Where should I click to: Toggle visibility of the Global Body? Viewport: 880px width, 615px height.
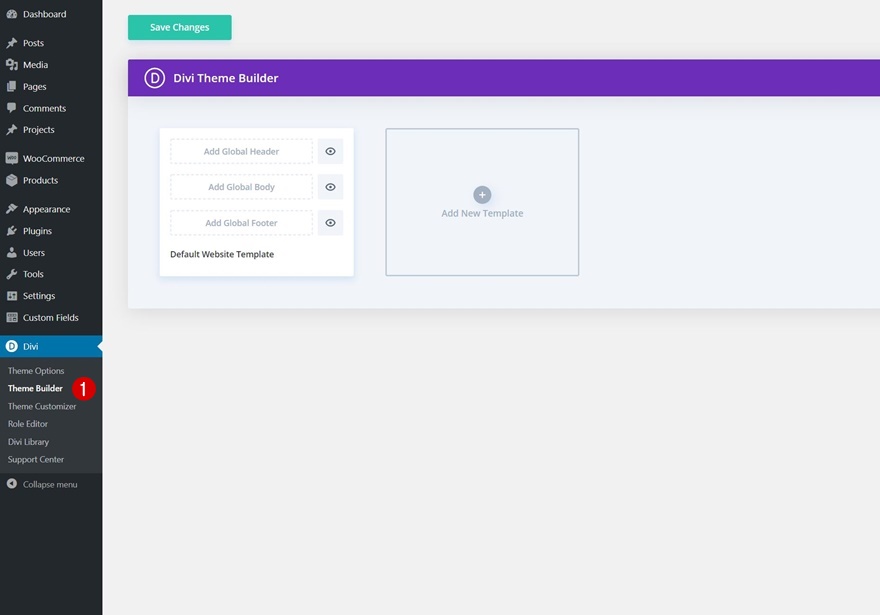(x=331, y=187)
